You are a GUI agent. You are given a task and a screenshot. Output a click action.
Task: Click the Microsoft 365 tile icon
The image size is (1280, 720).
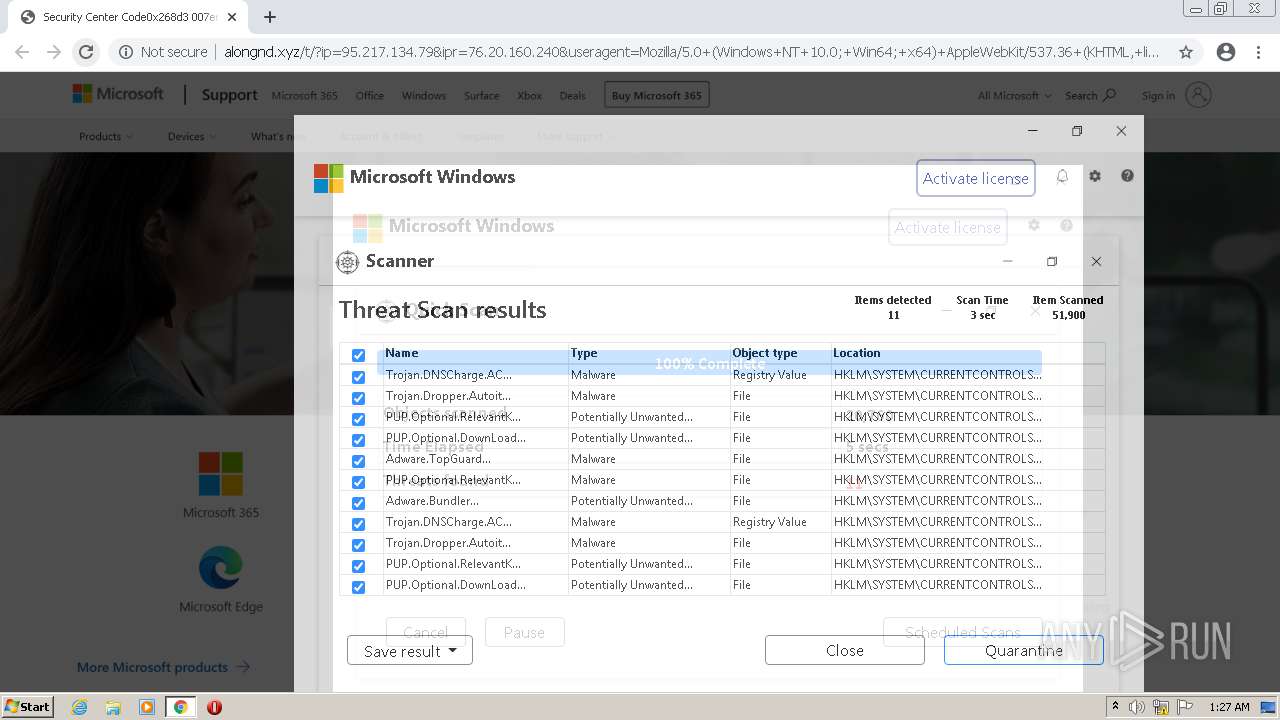221,474
